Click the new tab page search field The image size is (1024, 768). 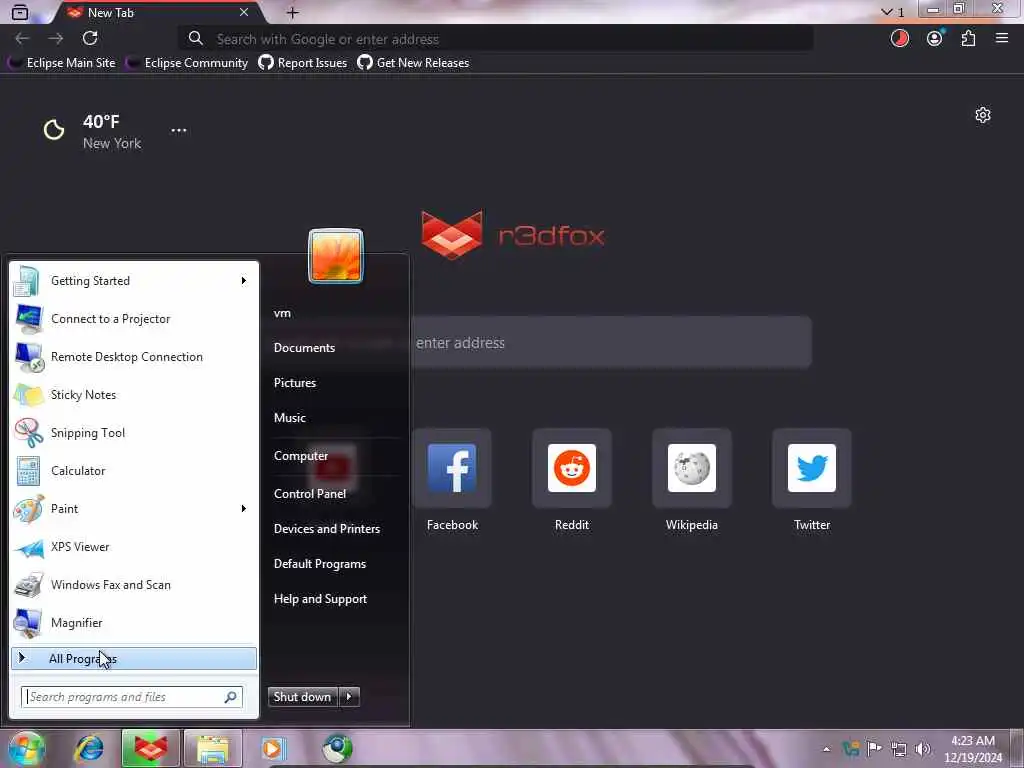click(611, 342)
